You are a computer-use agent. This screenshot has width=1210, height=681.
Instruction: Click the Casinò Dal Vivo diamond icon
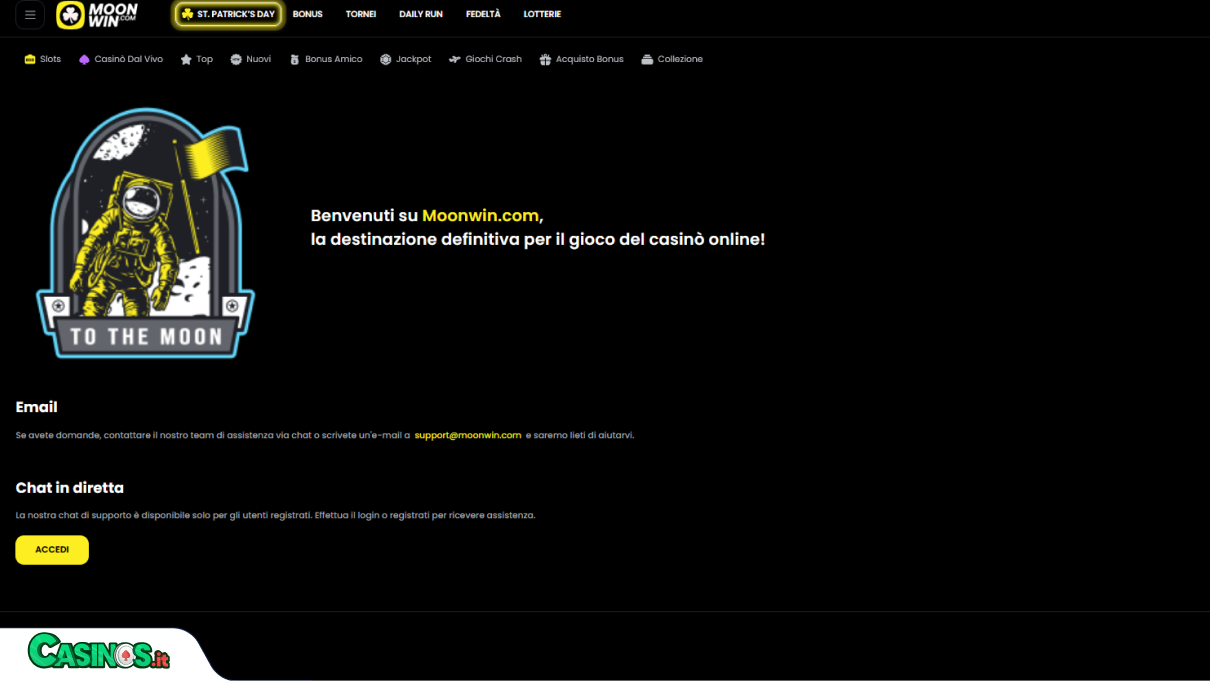pos(84,60)
